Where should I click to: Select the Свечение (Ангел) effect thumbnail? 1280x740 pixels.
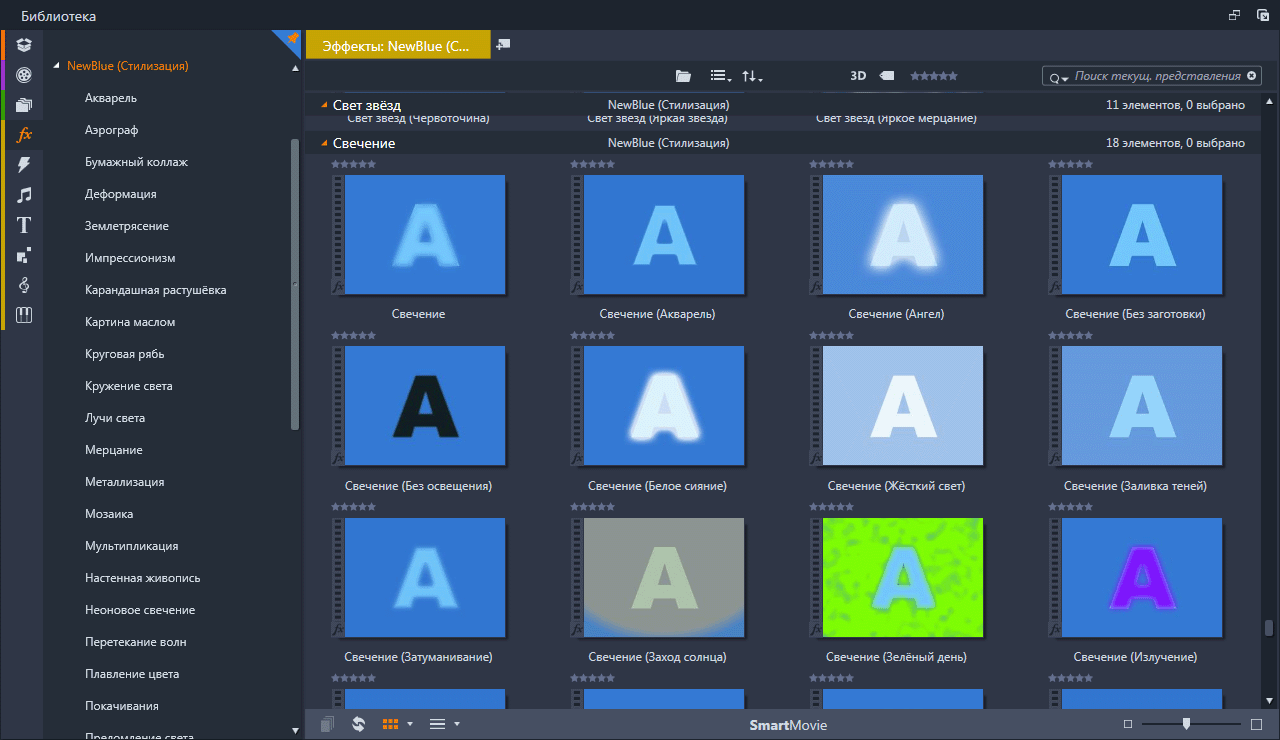[902, 235]
